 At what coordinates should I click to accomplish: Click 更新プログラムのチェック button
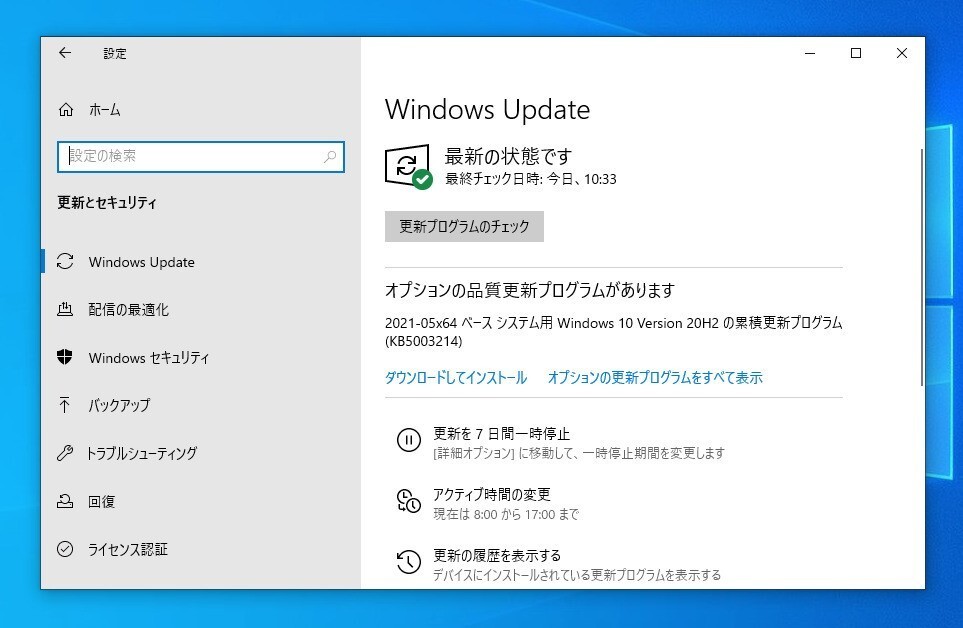pyautogui.click(x=464, y=227)
